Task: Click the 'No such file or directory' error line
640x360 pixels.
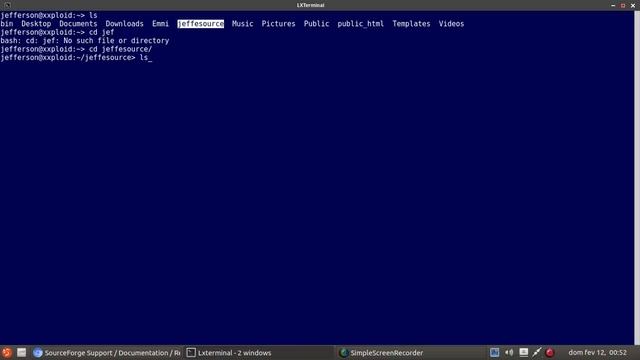Action: 85,40
